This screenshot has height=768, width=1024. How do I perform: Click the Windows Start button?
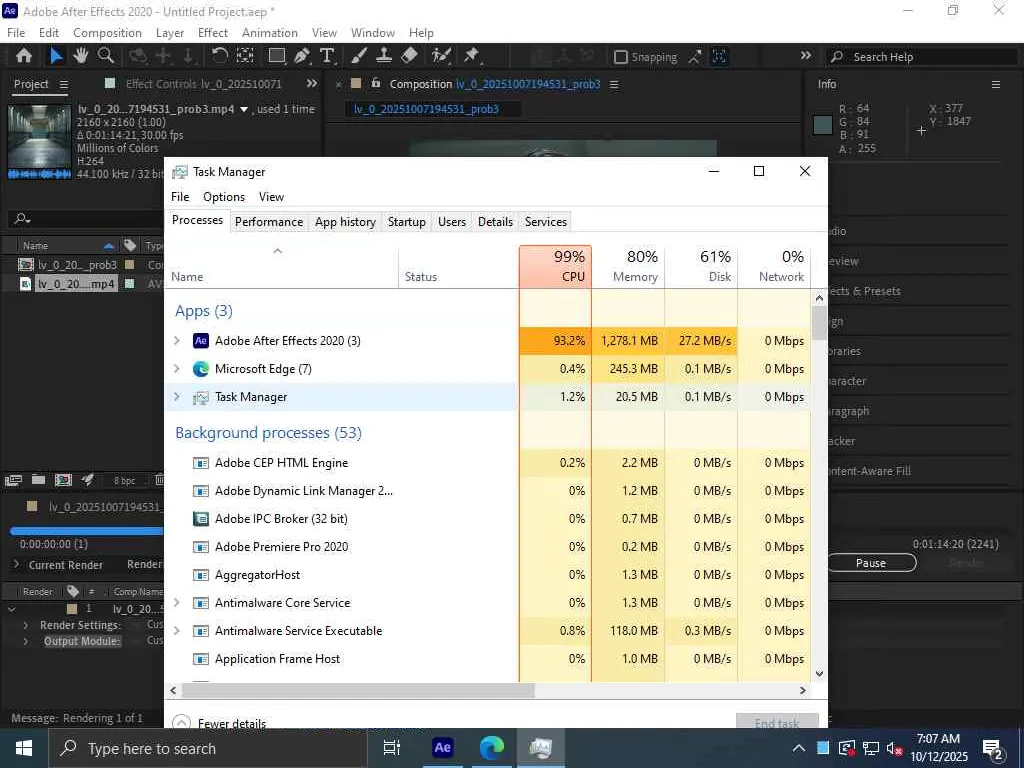24,748
